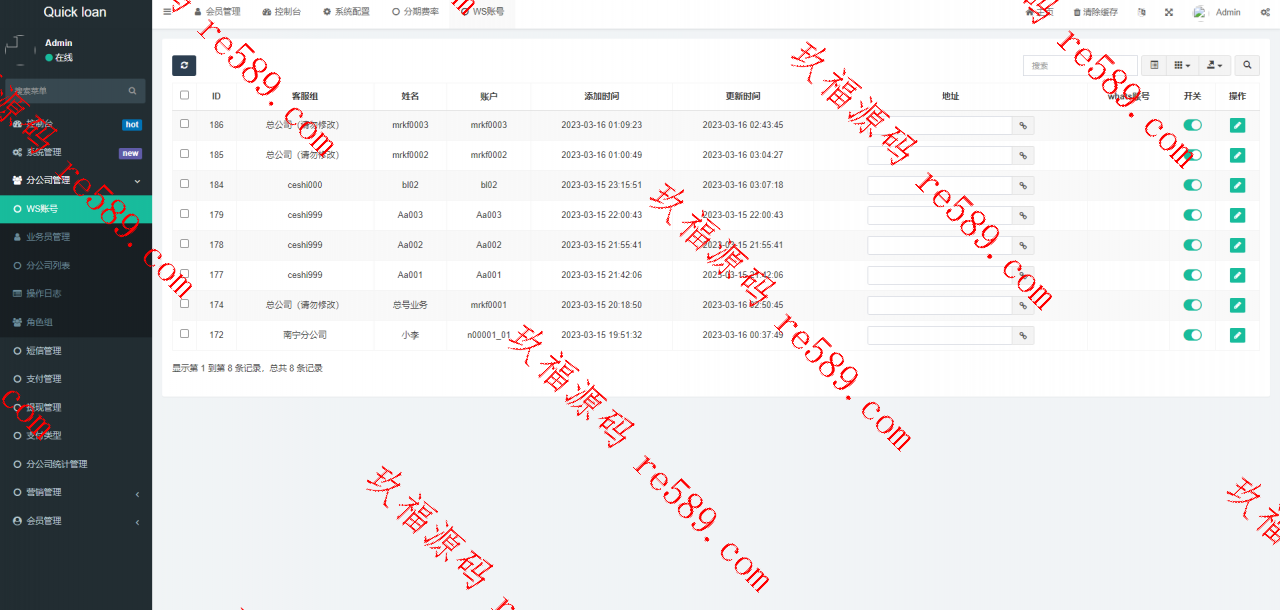This screenshot has width=1280, height=610.
Task: Click the 清除缓存 clear cache link
Action: click(x=1095, y=12)
